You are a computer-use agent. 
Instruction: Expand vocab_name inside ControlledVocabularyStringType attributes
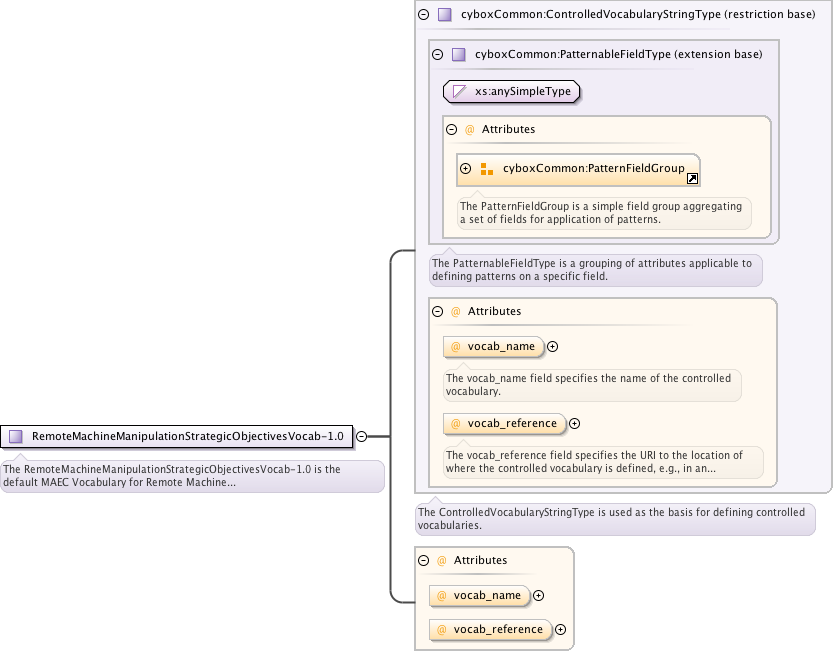click(552, 347)
